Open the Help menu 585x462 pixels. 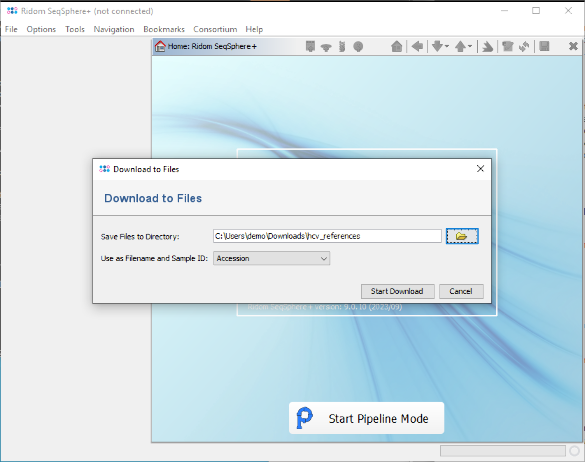254,29
